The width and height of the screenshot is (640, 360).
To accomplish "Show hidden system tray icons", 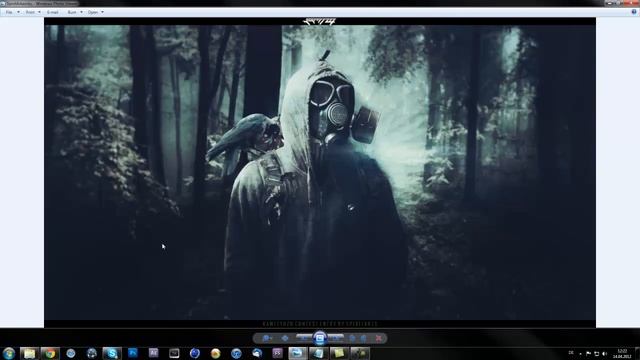I will coord(580,353).
